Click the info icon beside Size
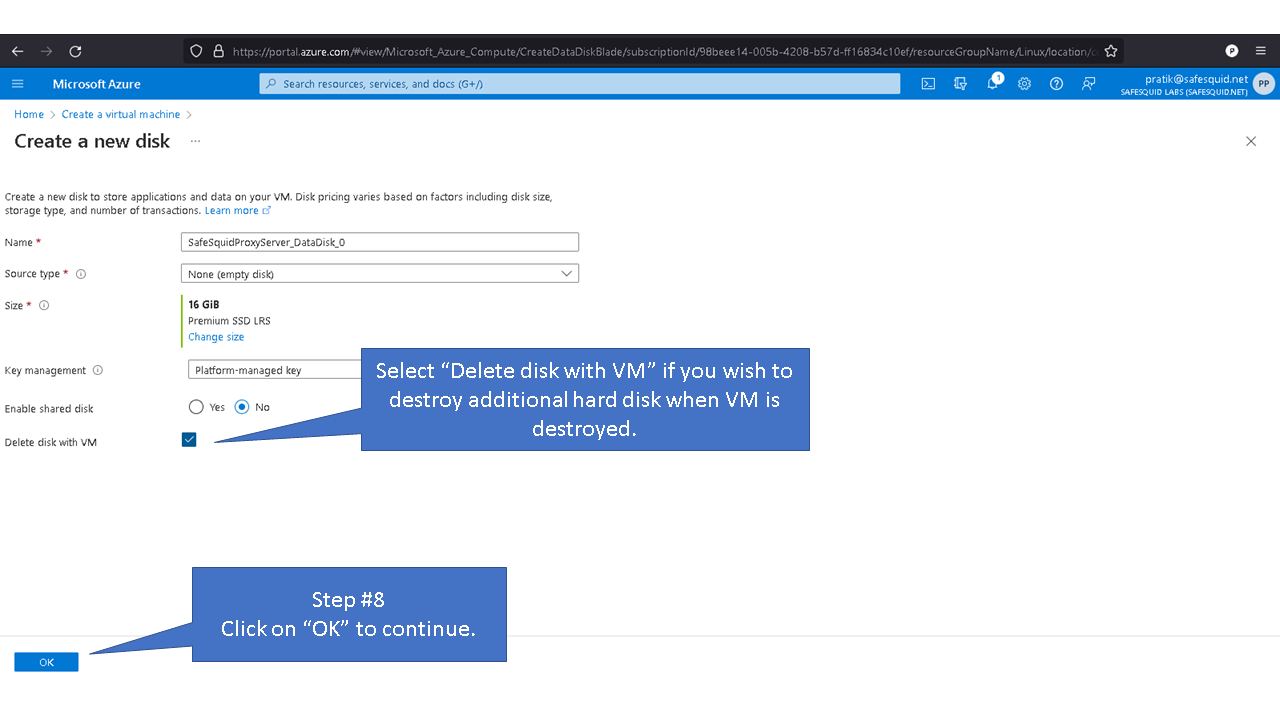The height and width of the screenshot is (720, 1280). click(44, 306)
